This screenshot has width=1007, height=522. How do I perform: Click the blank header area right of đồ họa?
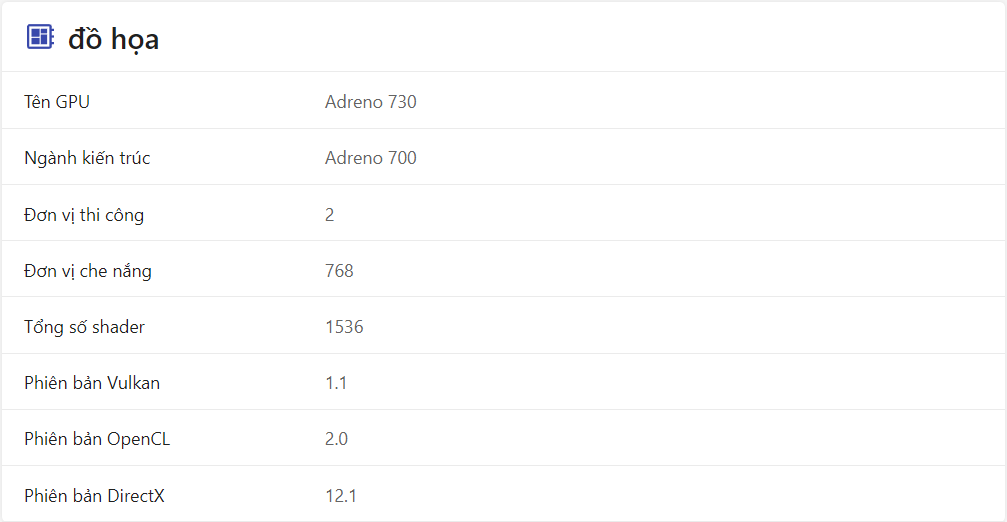(580, 38)
